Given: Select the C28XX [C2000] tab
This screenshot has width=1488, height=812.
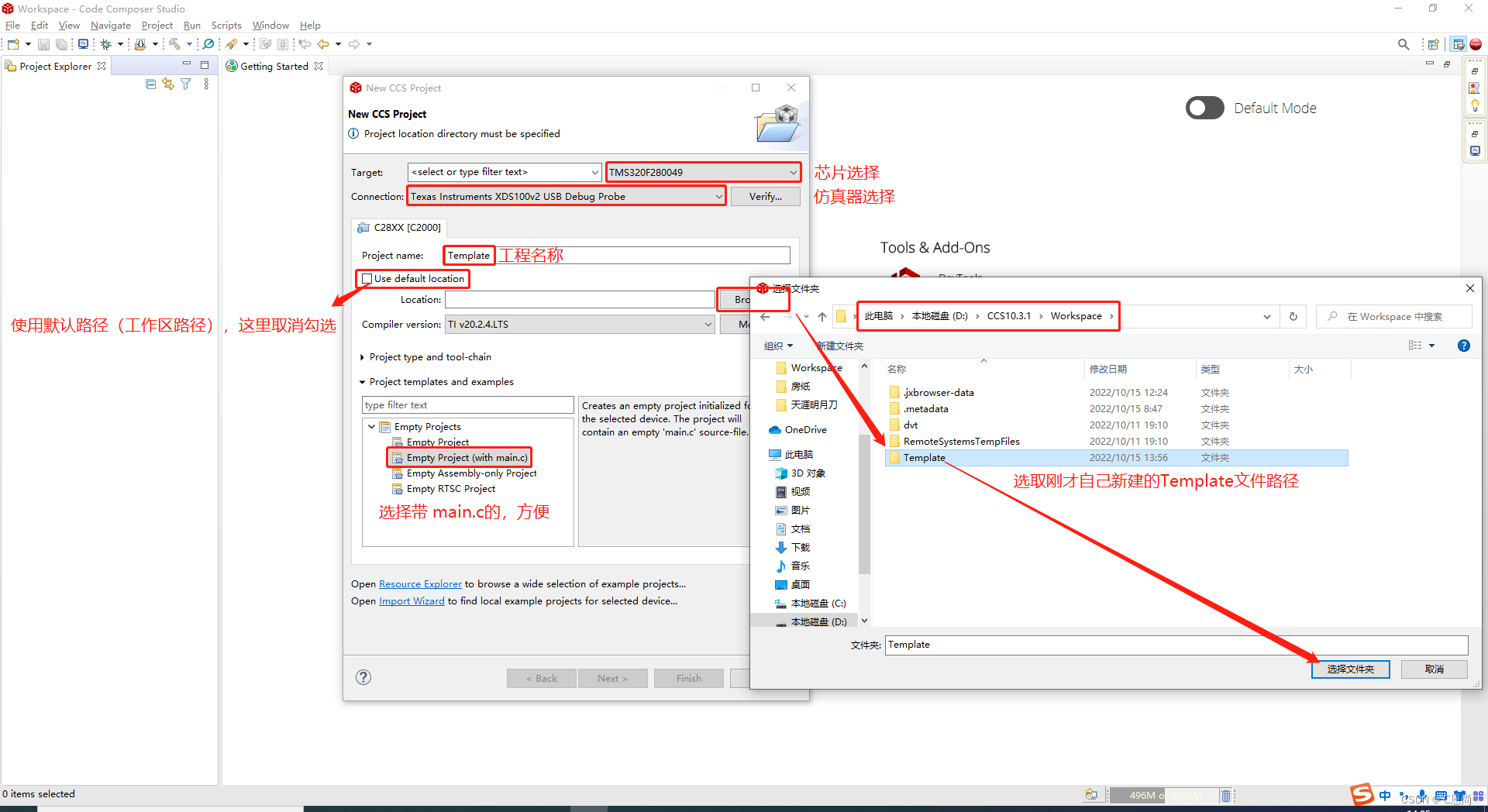Looking at the screenshot, I should 400,227.
